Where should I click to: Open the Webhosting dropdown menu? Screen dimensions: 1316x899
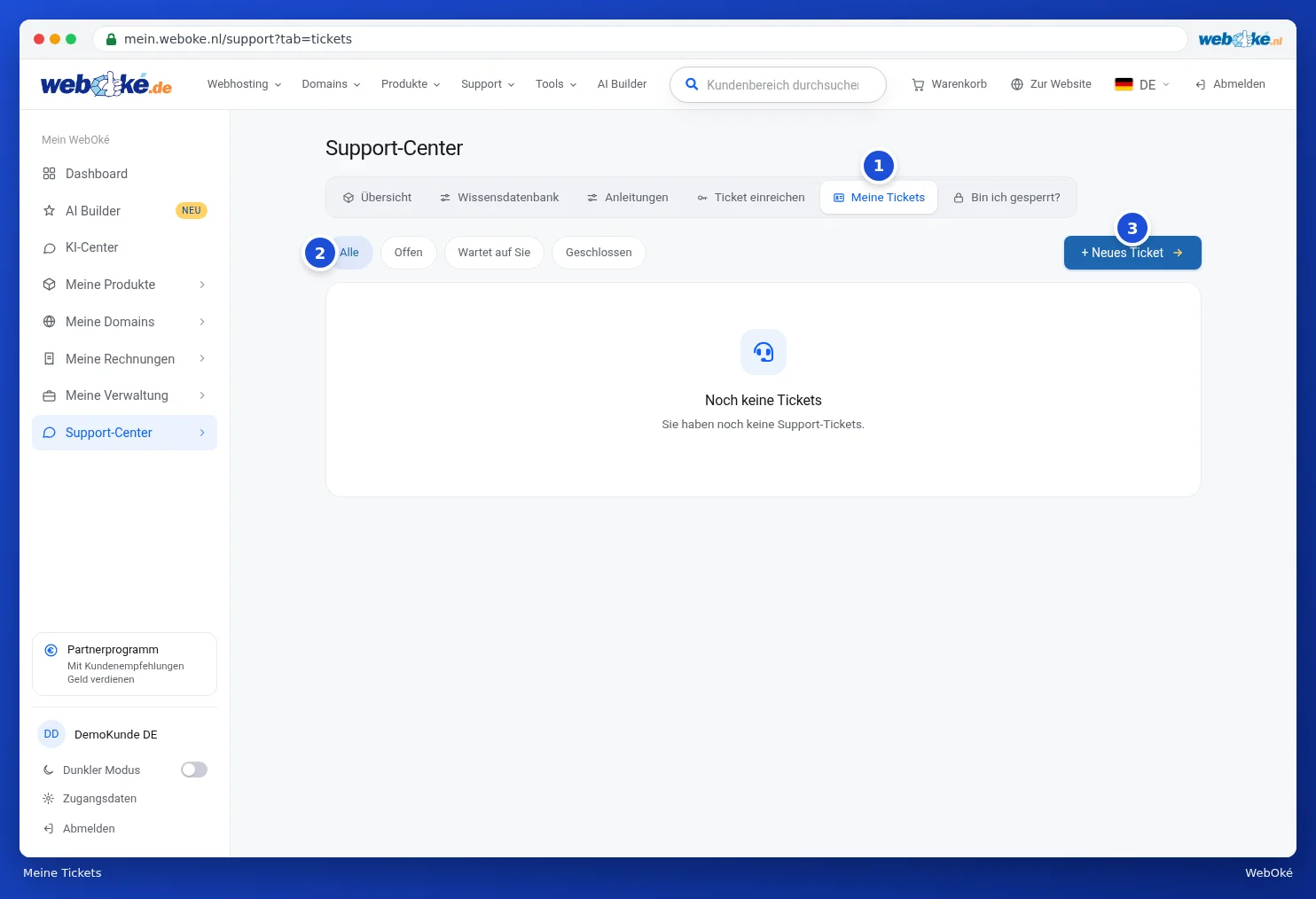(x=245, y=84)
